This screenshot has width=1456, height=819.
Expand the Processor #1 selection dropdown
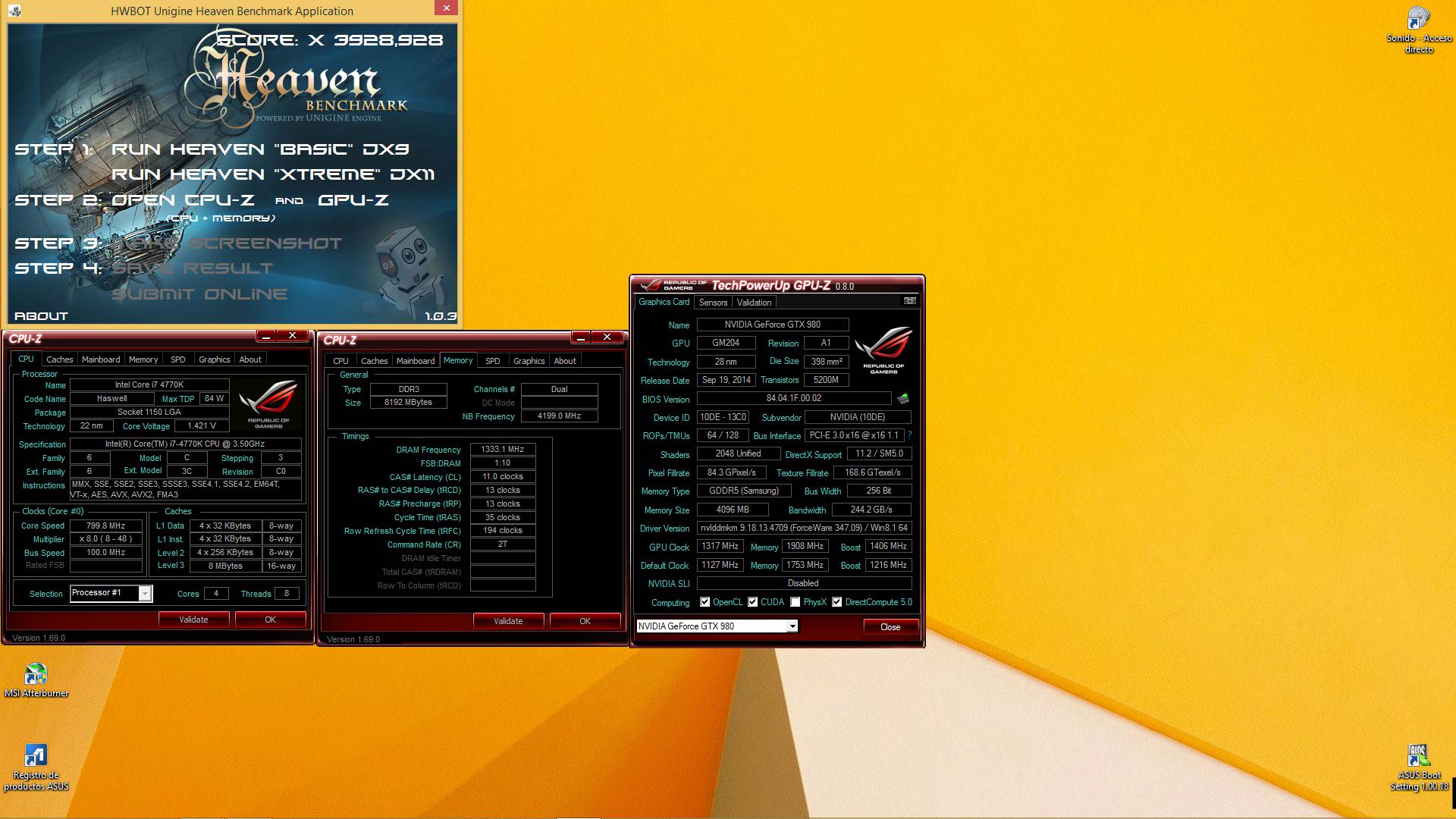point(145,594)
